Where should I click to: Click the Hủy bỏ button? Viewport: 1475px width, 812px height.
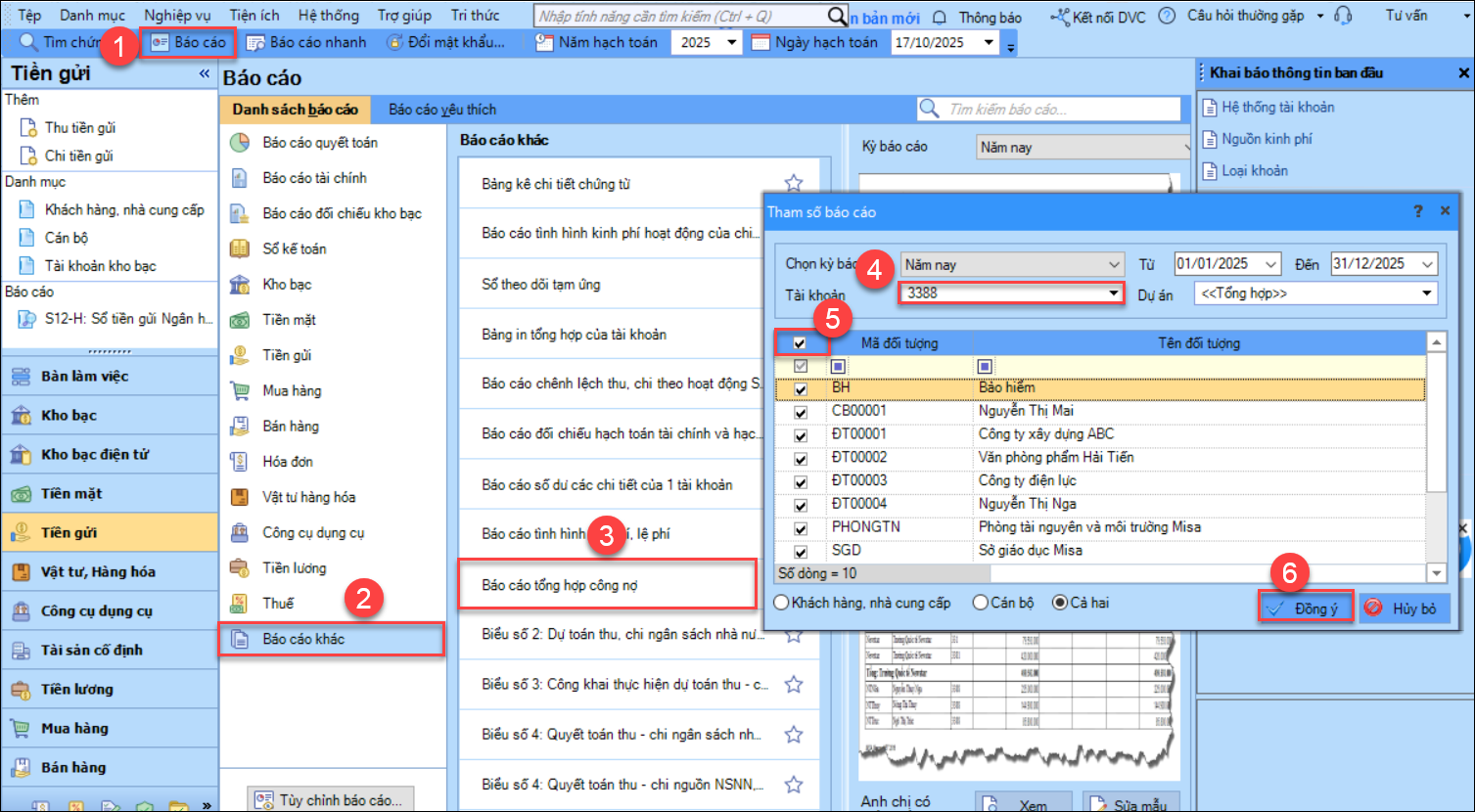[x=1404, y=608]
